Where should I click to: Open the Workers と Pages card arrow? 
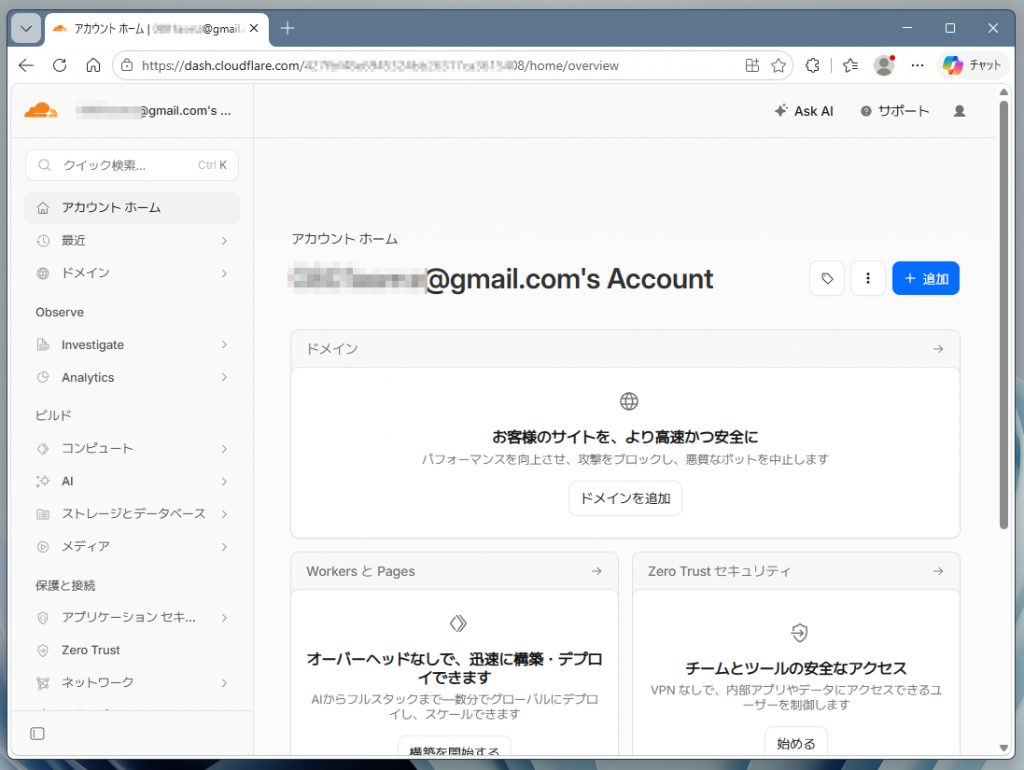[596, 571]
